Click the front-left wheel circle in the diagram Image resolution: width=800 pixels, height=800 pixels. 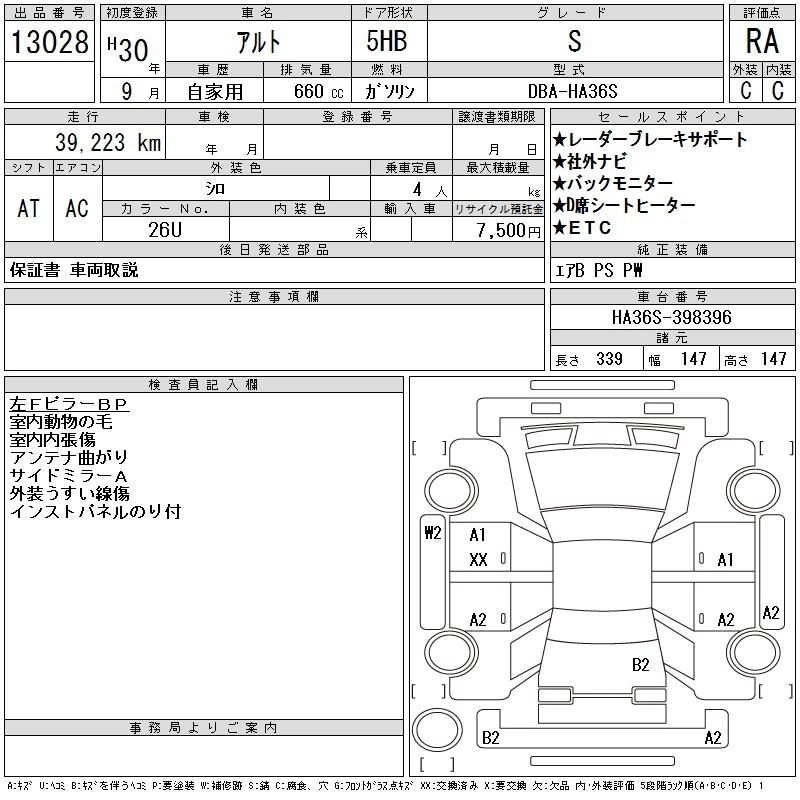(x=448, y=491)
